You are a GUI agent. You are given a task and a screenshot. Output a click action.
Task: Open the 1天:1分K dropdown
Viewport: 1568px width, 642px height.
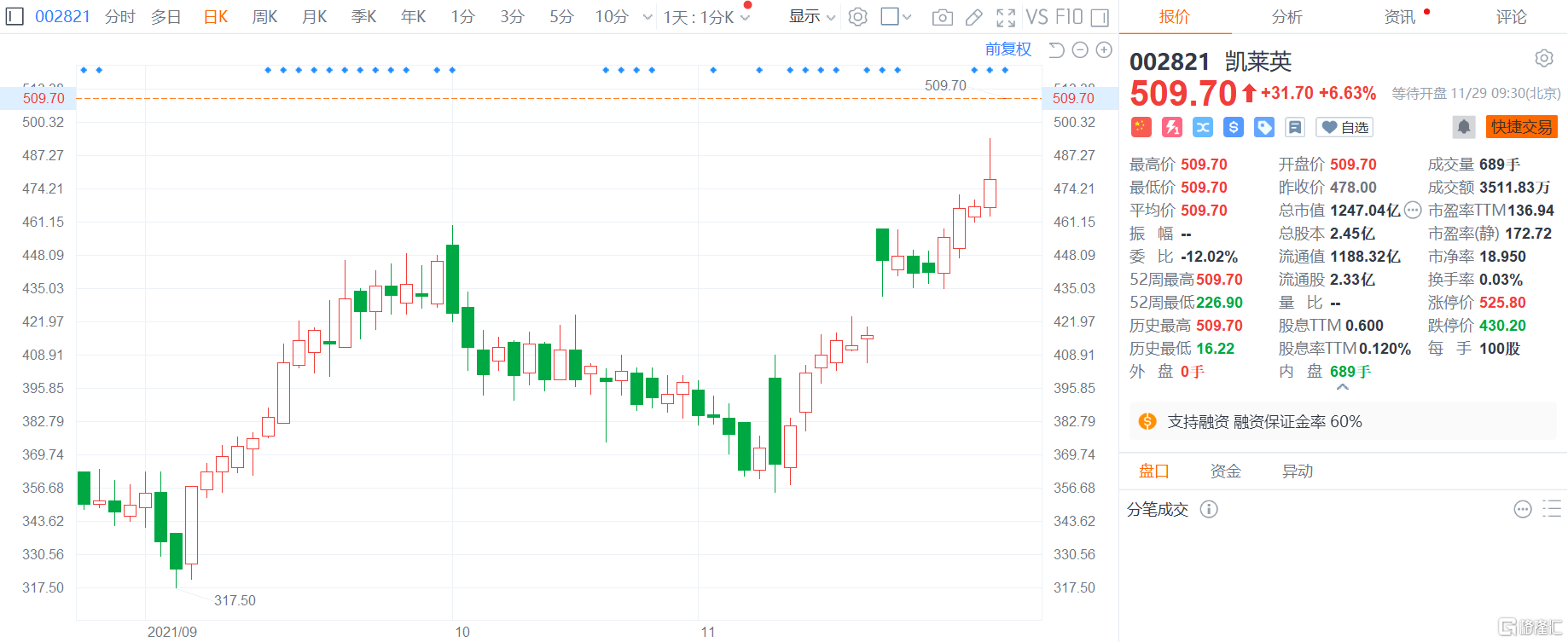(x=706, y=17)
